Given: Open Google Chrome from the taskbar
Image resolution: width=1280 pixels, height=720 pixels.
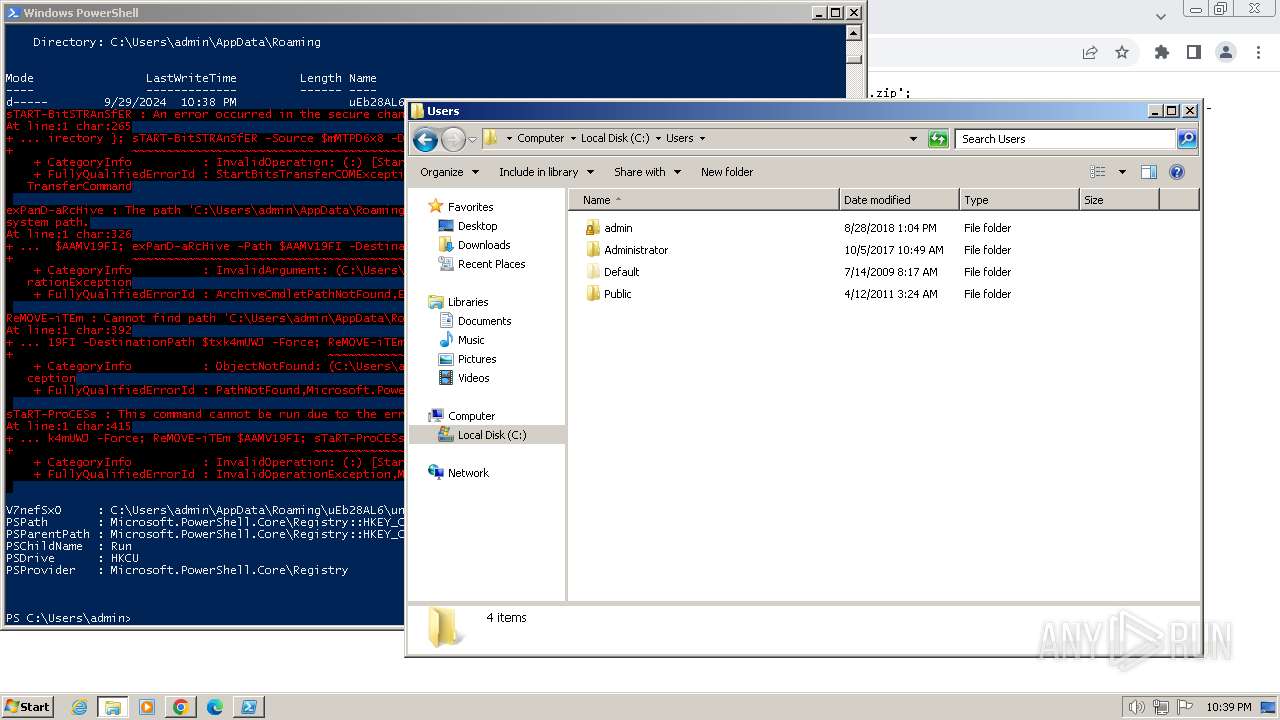Looking at the screenshot, I should (x=181, y=707).
